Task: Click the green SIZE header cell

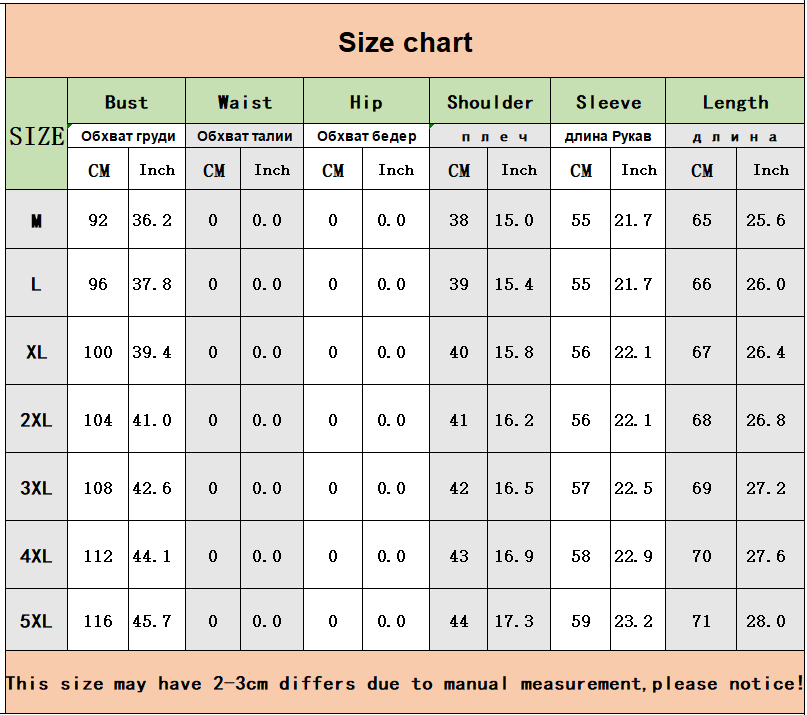Action: [x=37, y=135]
